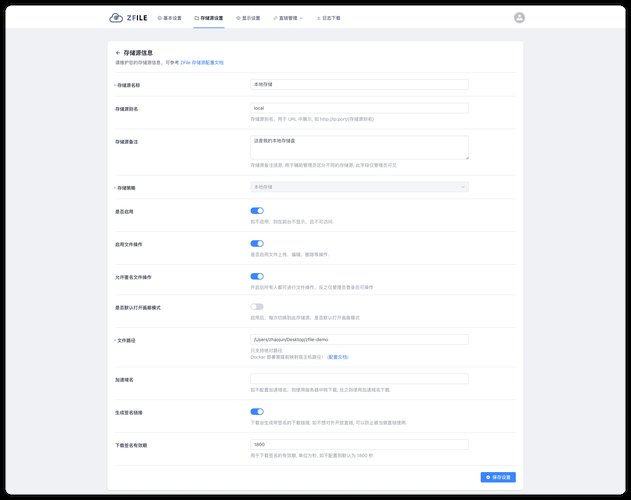This screenshot has height=500, width=631.
Task: Switch to the 存储源设置 tab
Action: (x=208, y=18)
